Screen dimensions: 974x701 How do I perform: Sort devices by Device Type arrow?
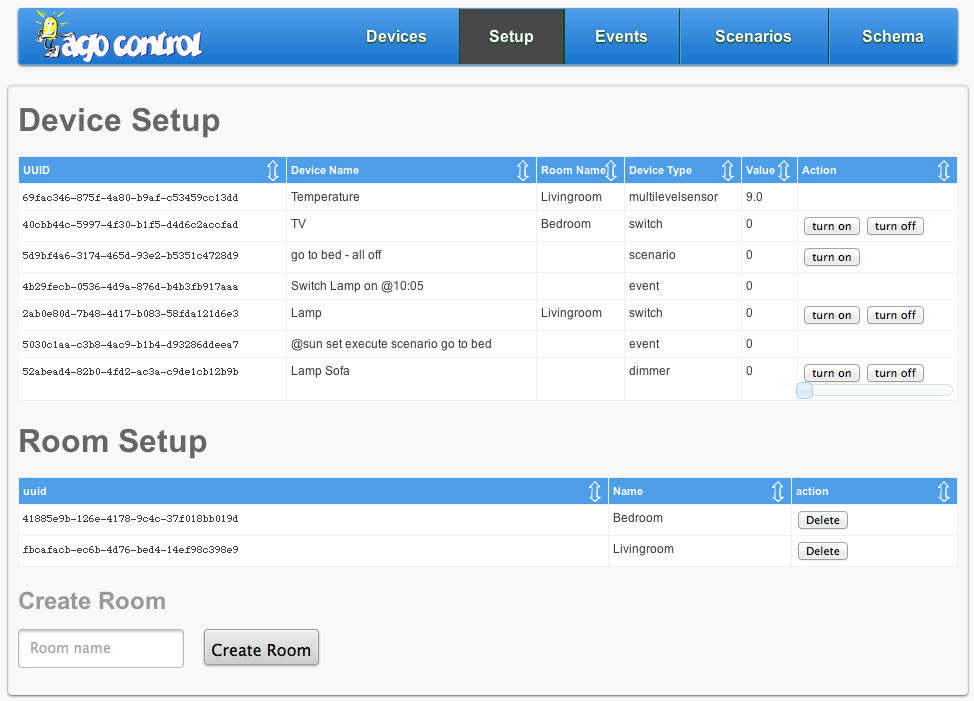[728, 170]
